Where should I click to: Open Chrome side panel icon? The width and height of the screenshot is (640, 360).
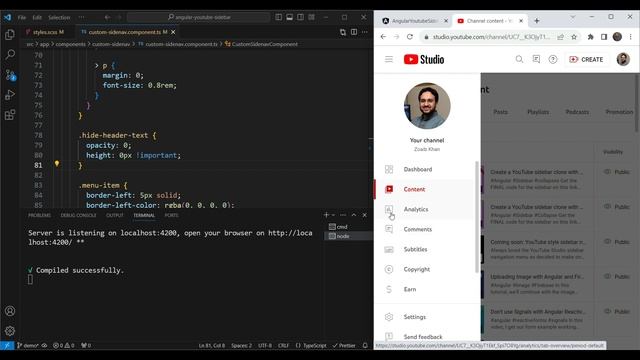(604, 37)
